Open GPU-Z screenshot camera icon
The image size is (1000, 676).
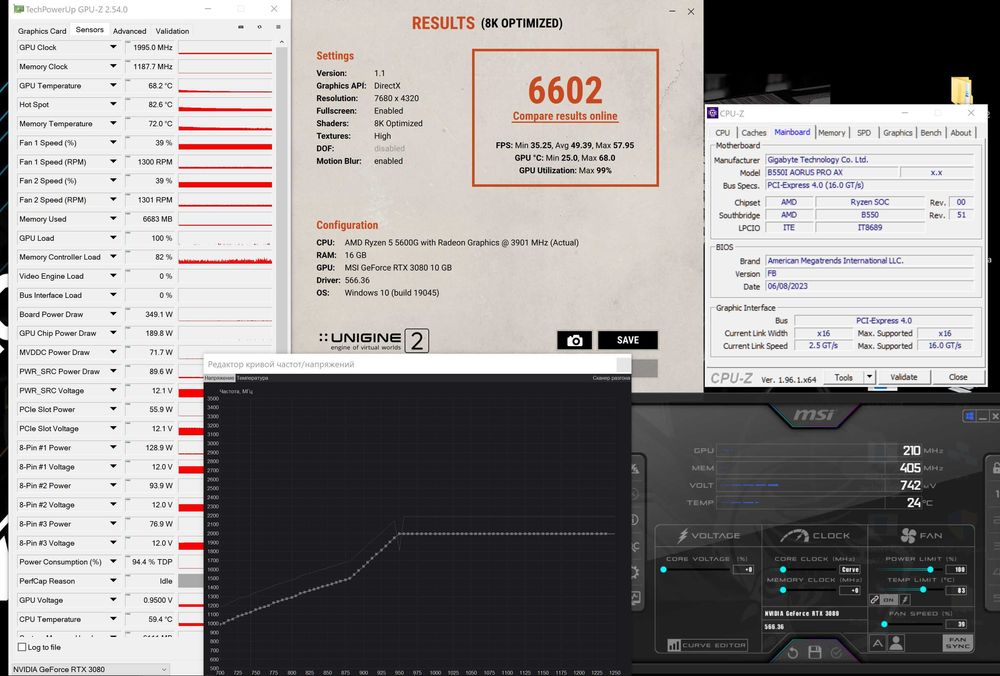240,27
